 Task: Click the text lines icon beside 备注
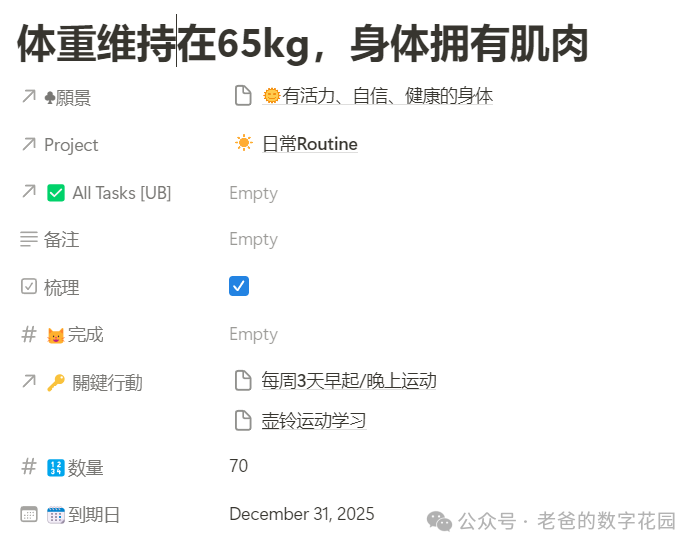29,240
